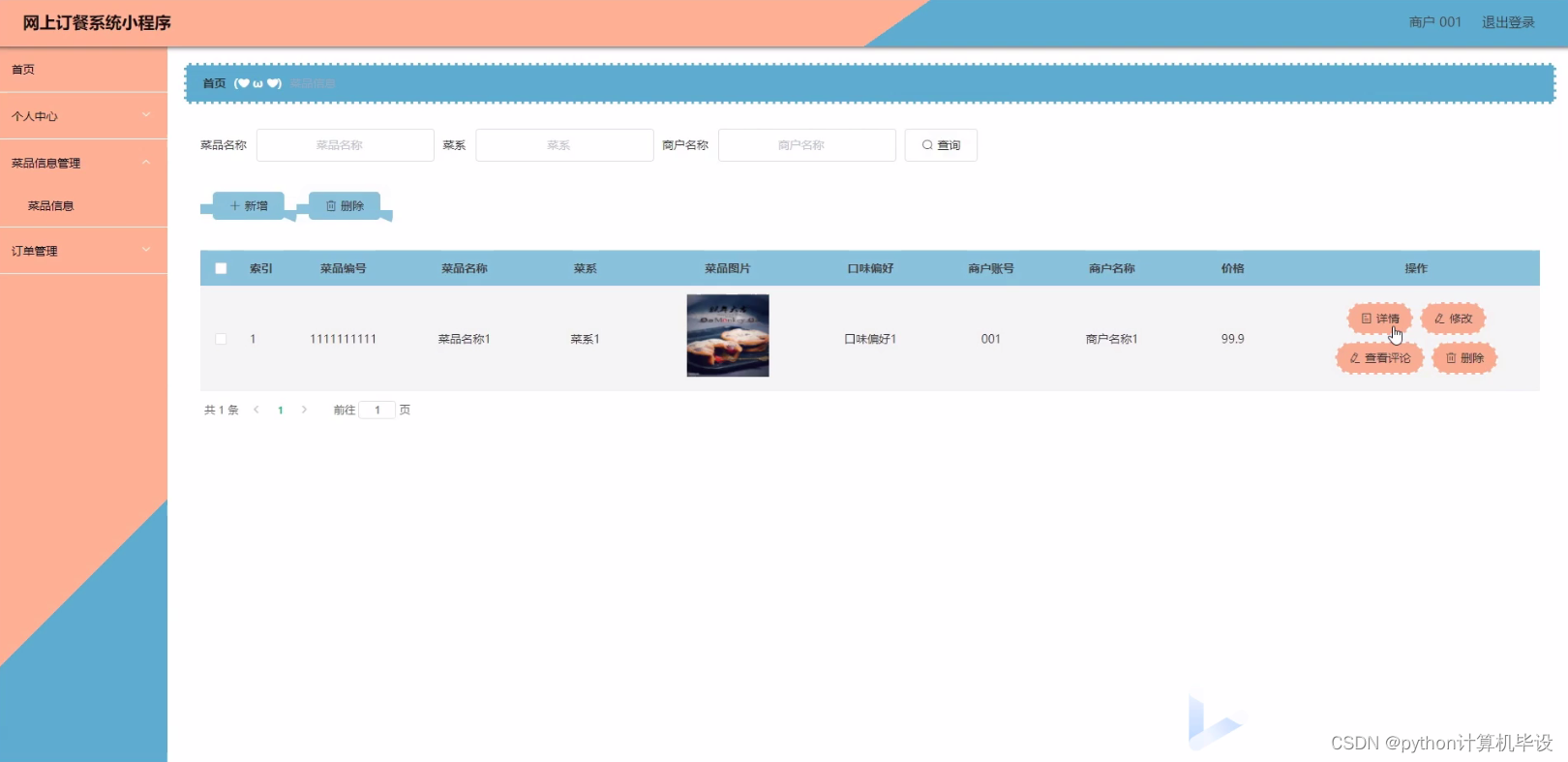Screen dimensions: 1568x762
Task: Click the 001 merchant account cell
Action: coord(991,339)
